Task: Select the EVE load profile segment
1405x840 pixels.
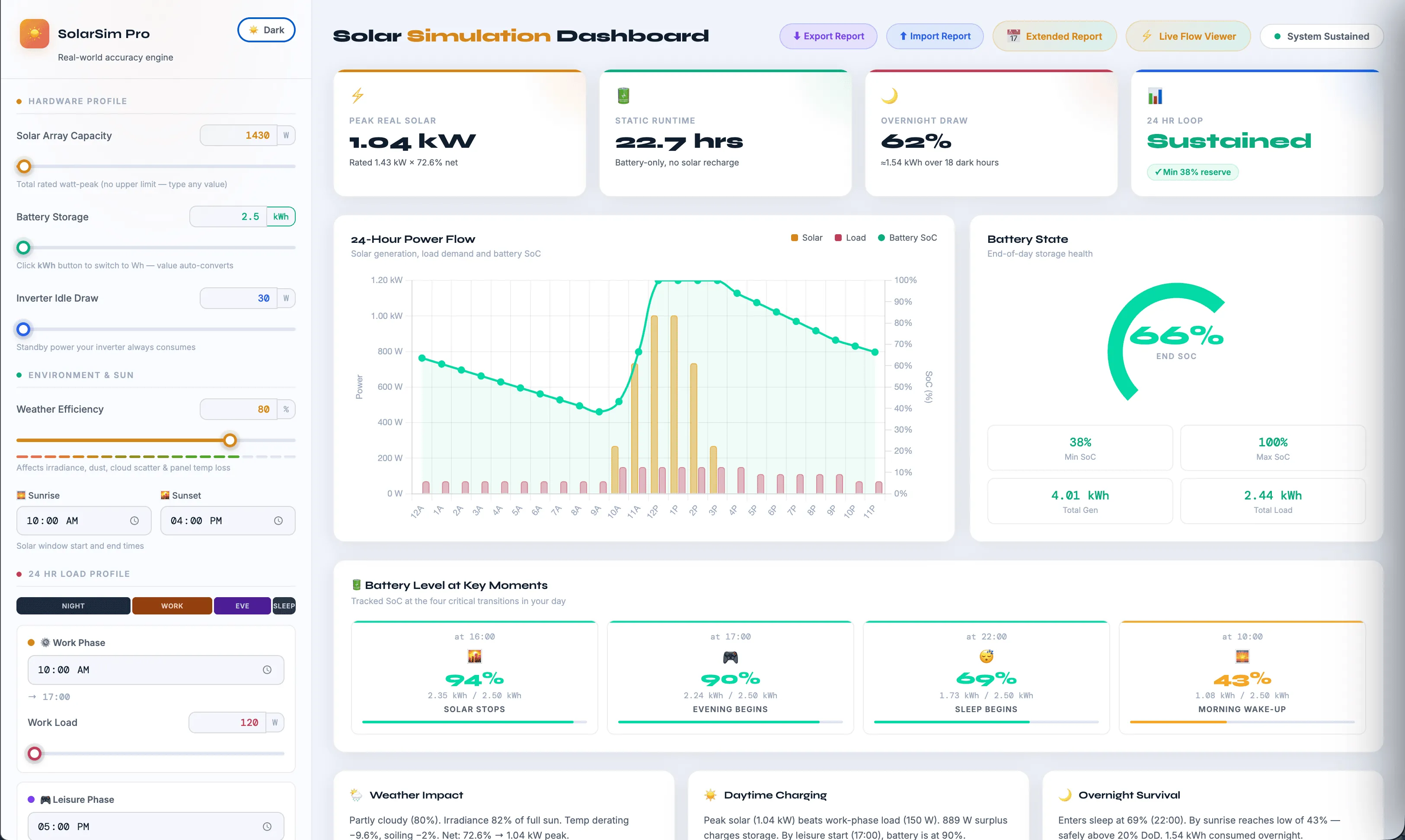Action: pos(243,606)
